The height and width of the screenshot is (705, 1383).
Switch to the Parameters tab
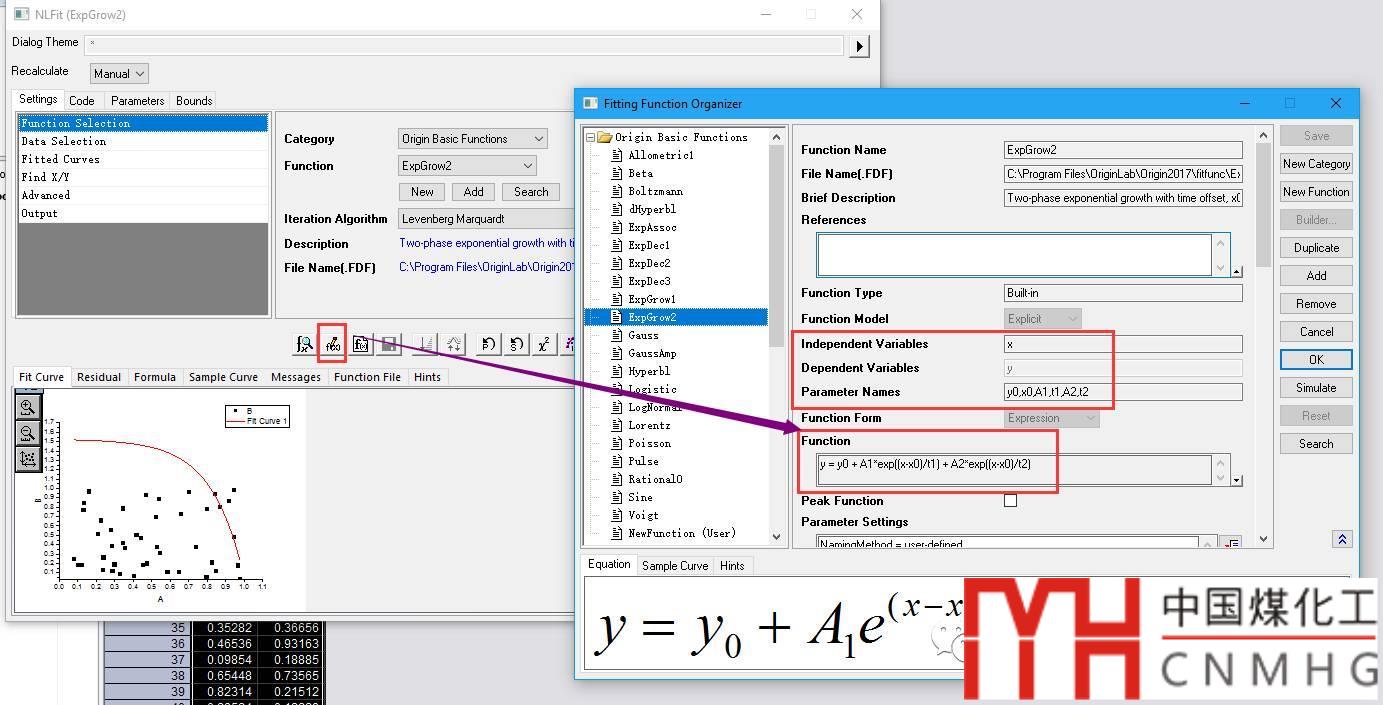pyautogui.click(x=138, y=101)
